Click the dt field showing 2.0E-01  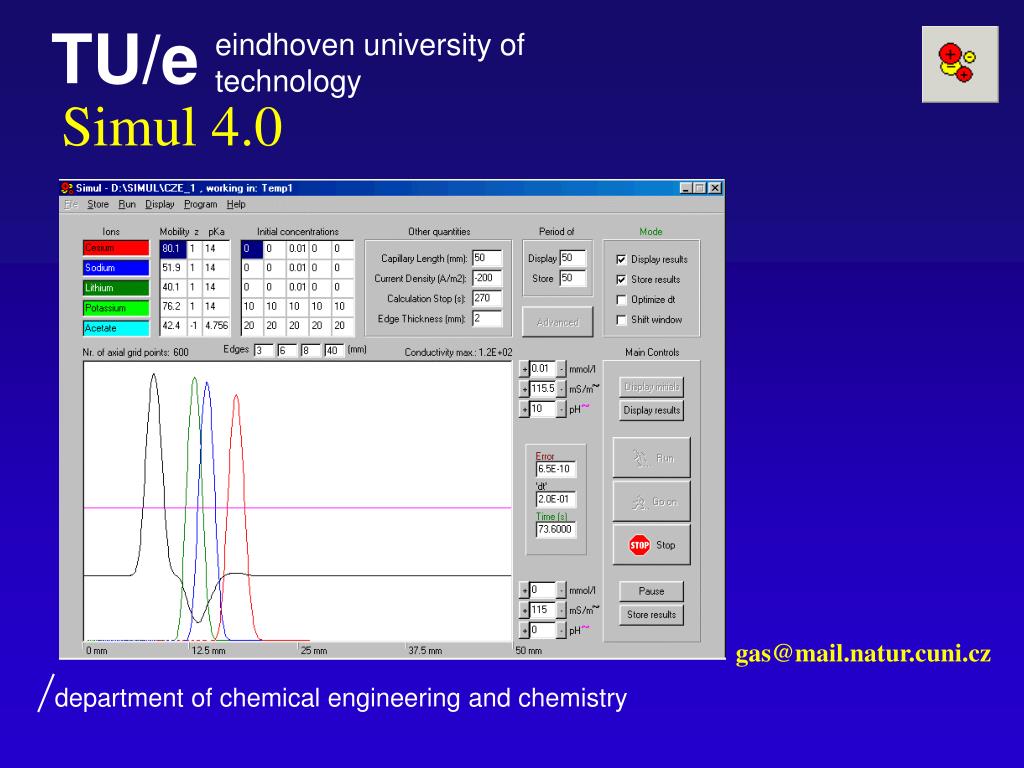pyautogui.click(x=556, y=499)
